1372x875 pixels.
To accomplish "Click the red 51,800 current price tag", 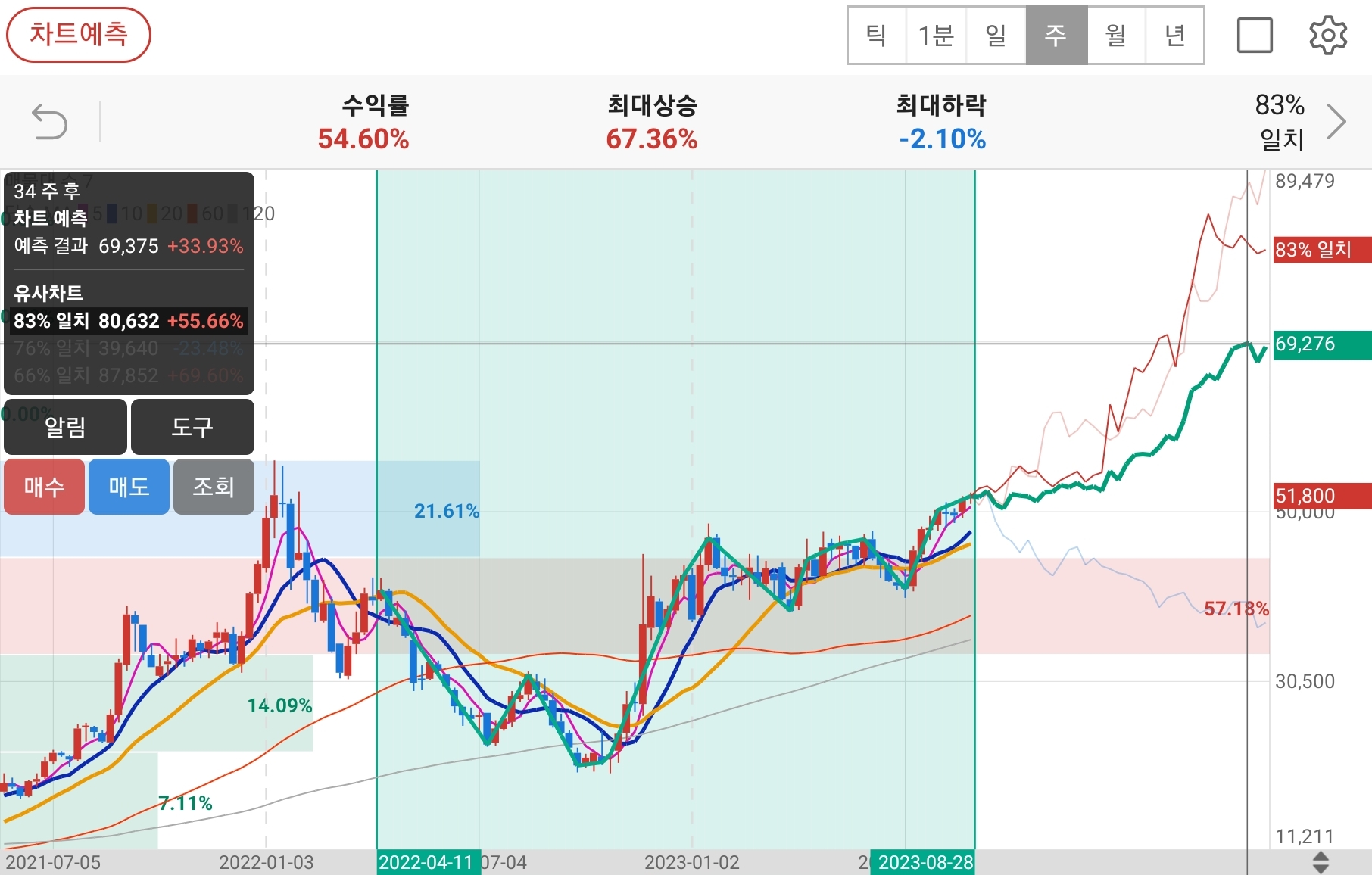I will [1322, 496].
